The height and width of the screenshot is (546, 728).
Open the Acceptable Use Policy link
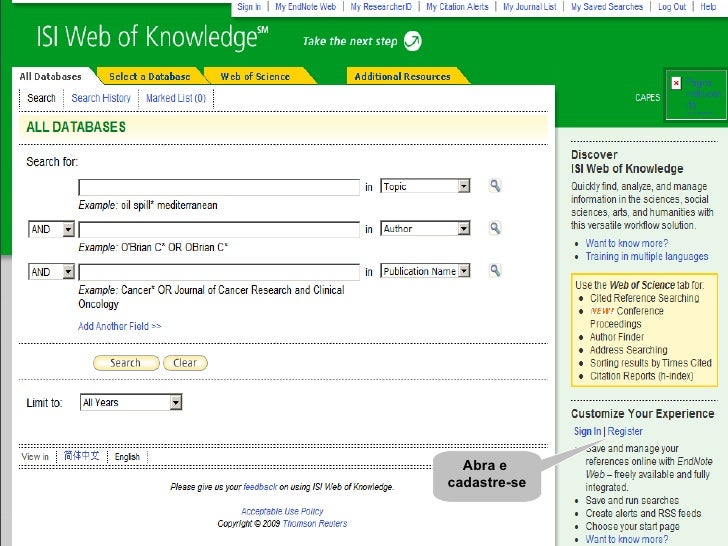[x=282, y=511]
